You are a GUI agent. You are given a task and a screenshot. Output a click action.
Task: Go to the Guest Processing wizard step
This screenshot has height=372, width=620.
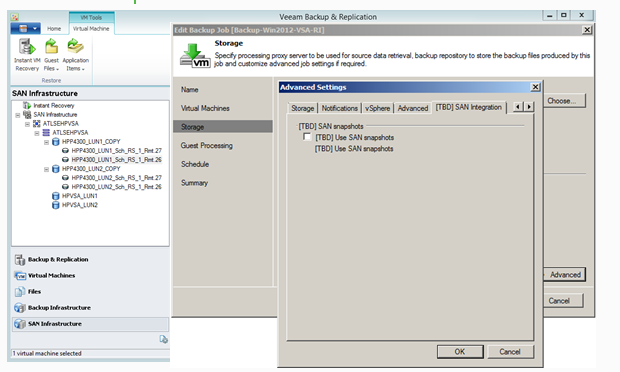[x=207, y=145]
